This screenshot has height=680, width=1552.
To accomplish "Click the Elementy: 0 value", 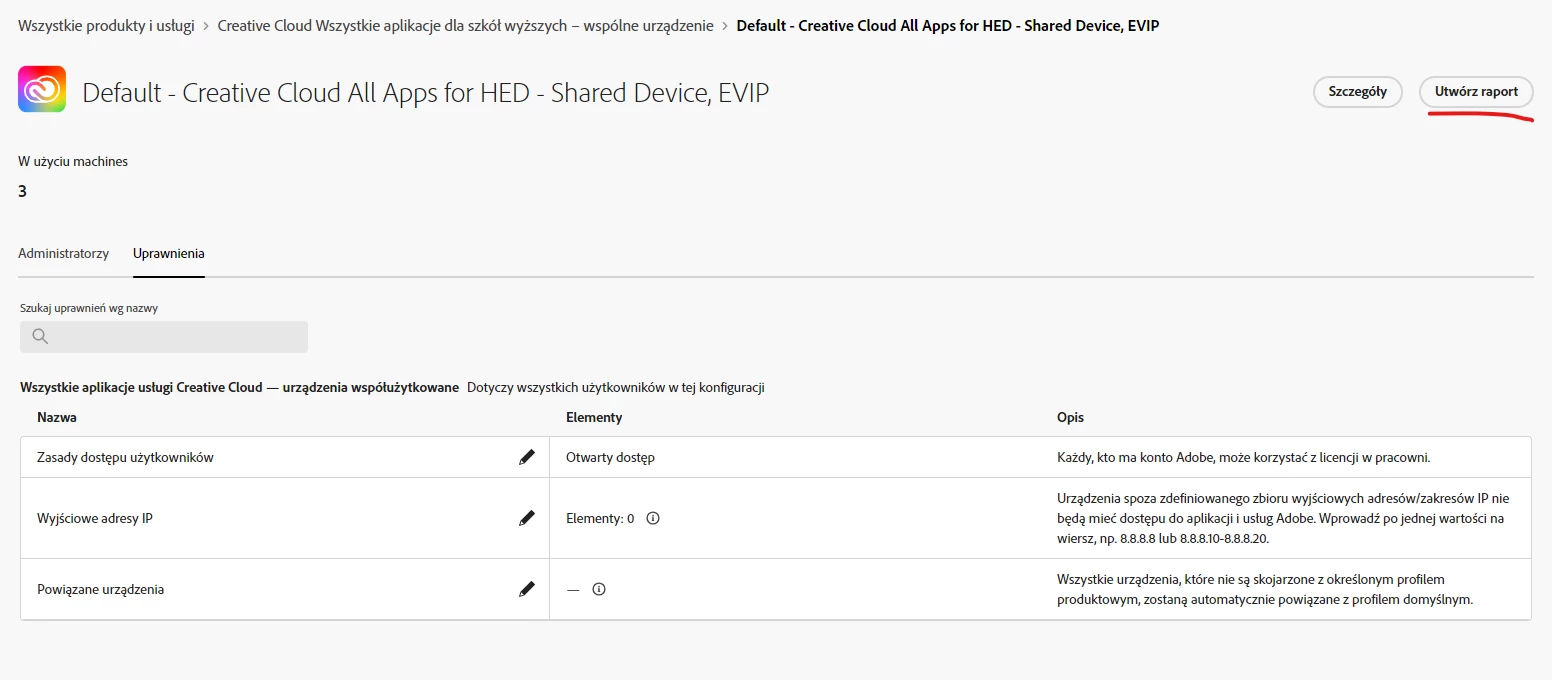I will (600, 518).
